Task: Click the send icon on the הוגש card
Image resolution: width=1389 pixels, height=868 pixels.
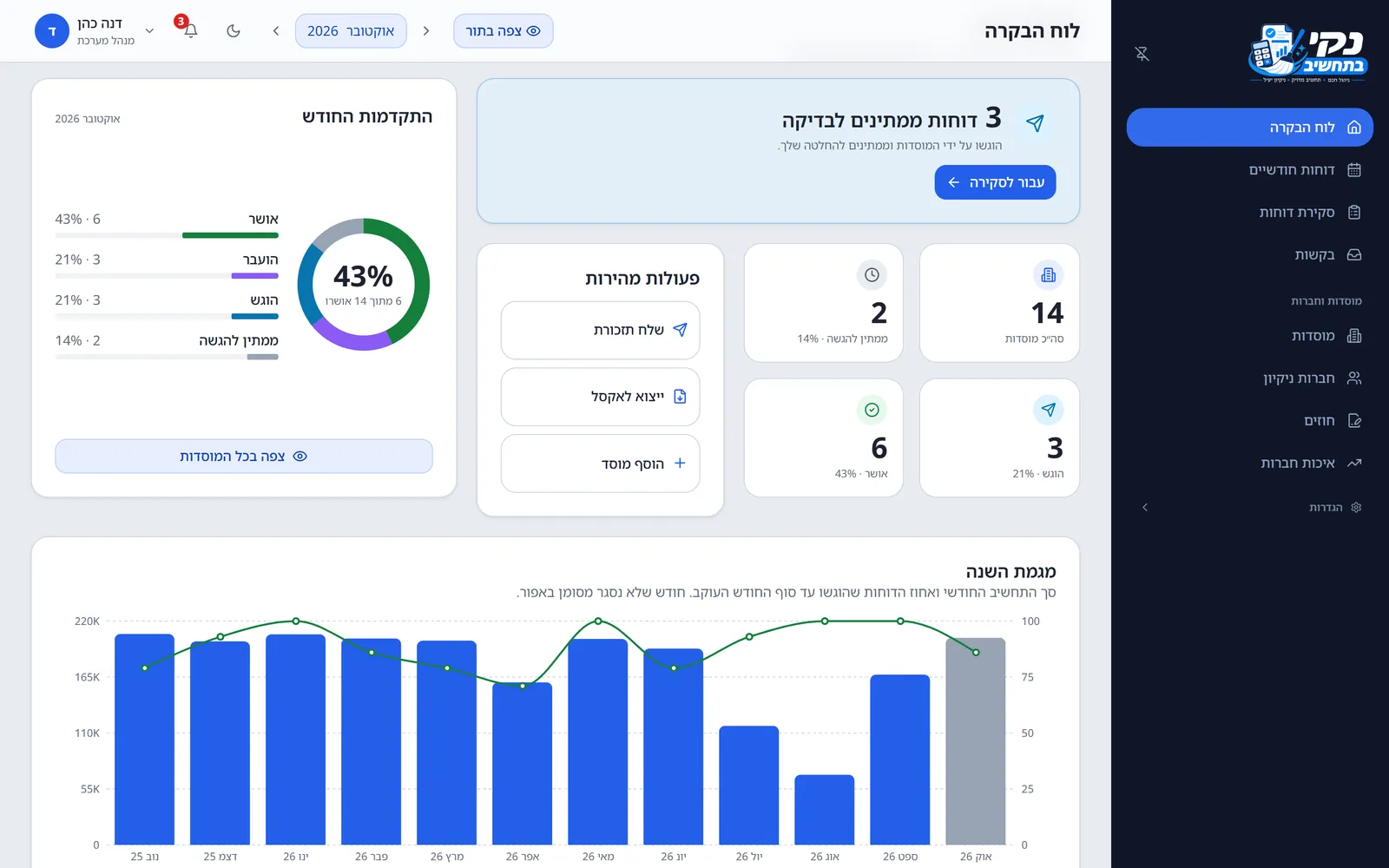Action: pyautogui.click(x=1049, y=410)
